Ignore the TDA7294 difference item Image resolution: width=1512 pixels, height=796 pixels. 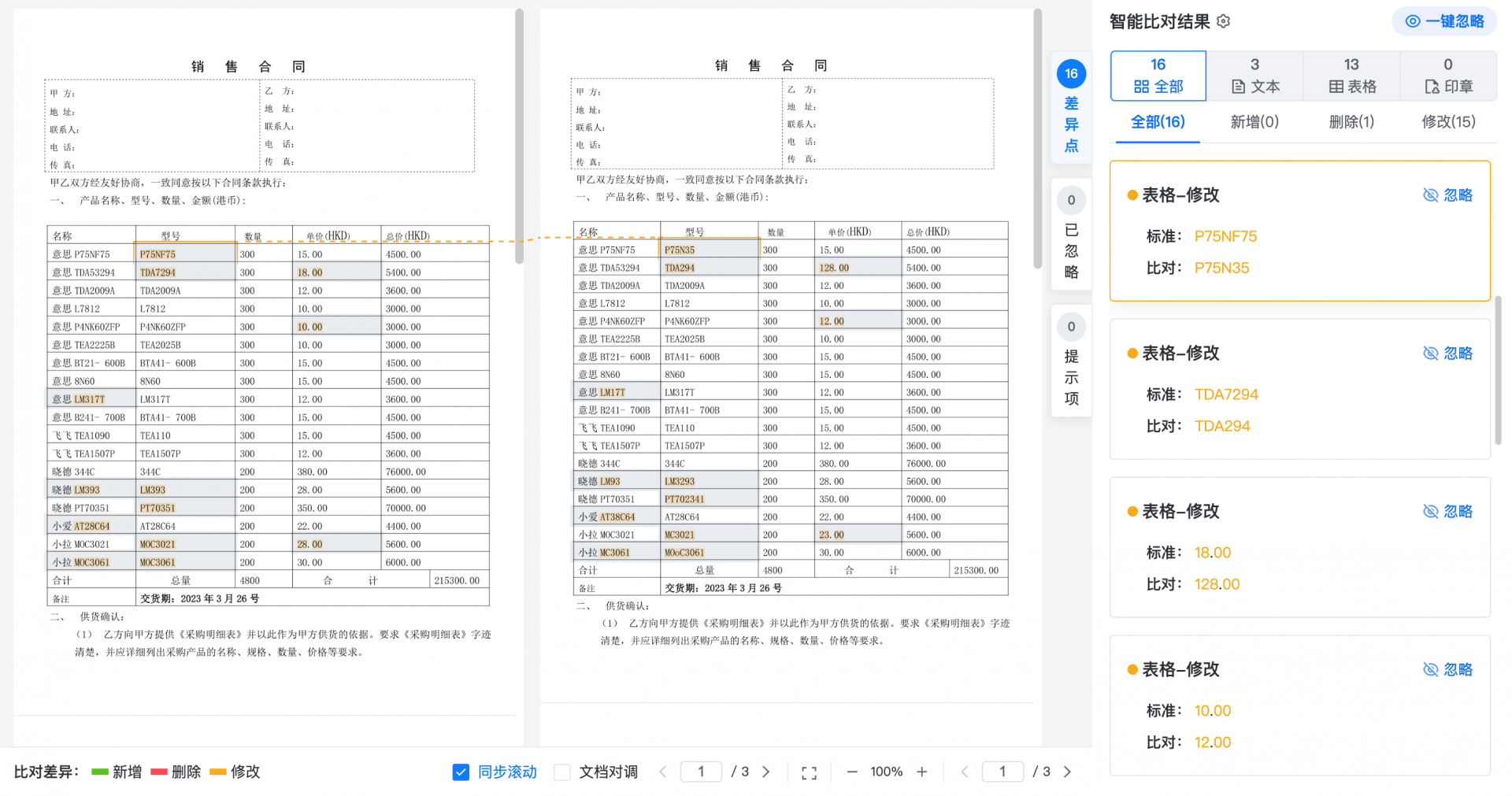pos(1447,354)
